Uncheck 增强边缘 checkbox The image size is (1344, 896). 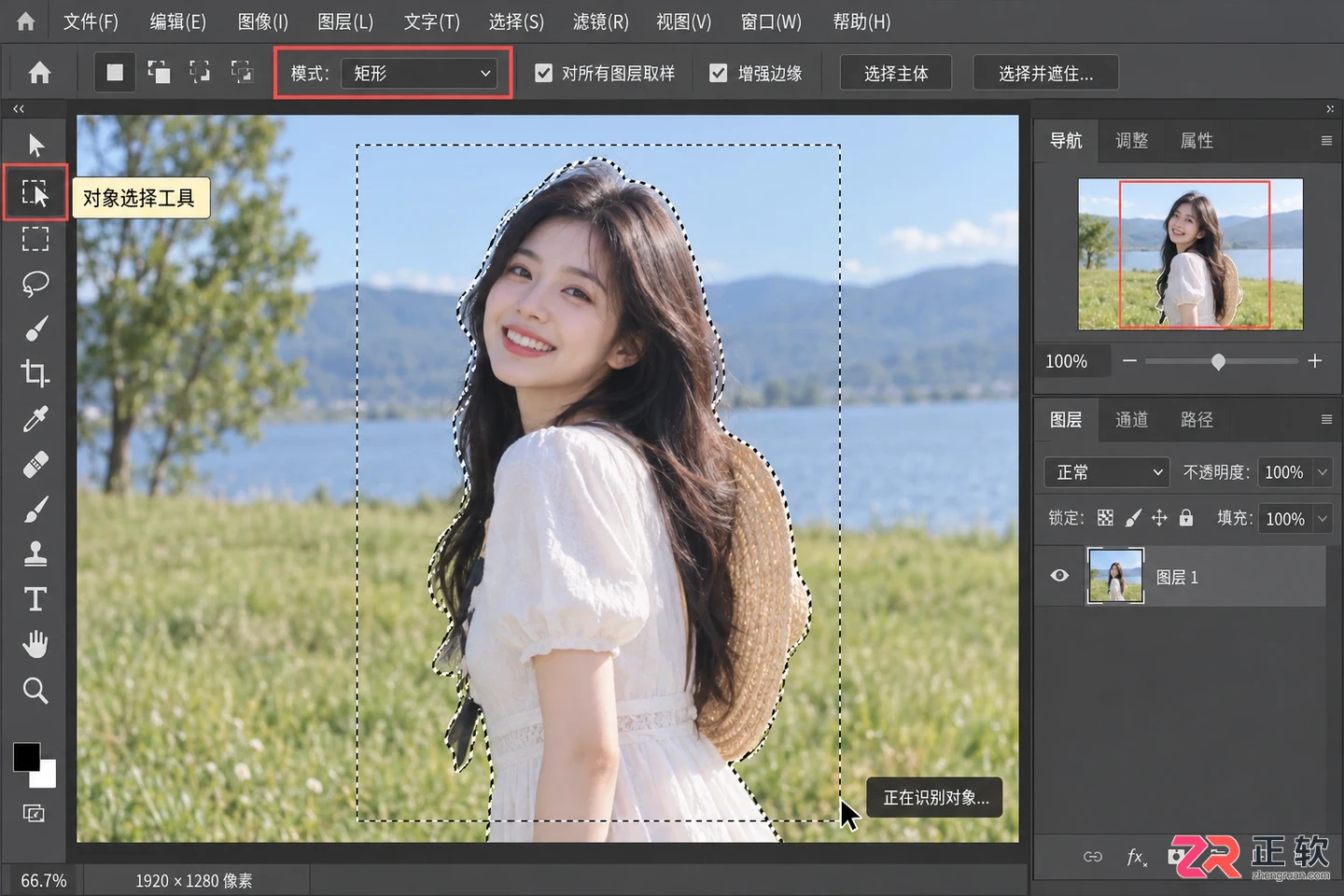(x=718, y=73)
